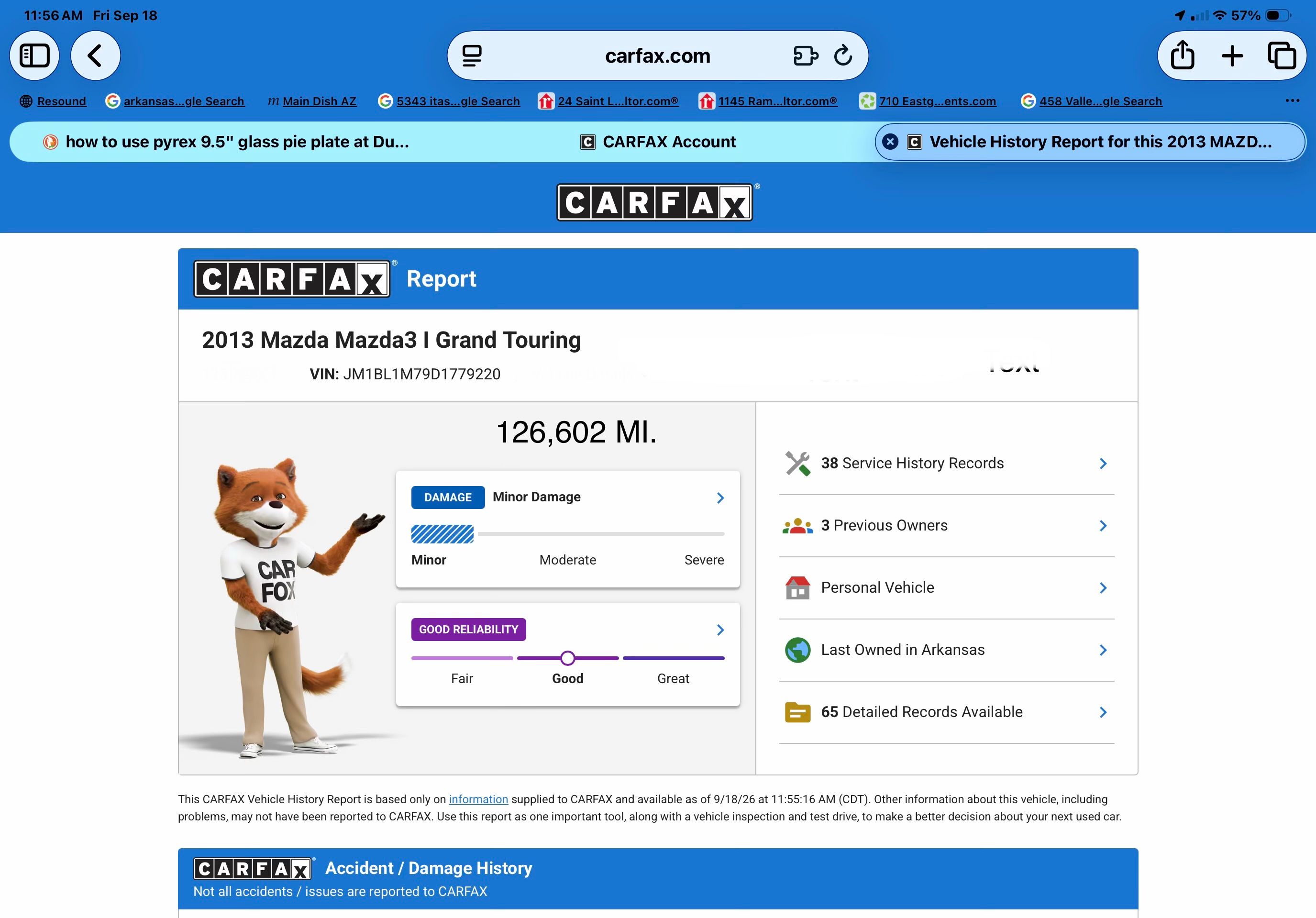Expand the Minor Damage card chevron
This screenshot has height=918, width=1316.
[720, 498]
